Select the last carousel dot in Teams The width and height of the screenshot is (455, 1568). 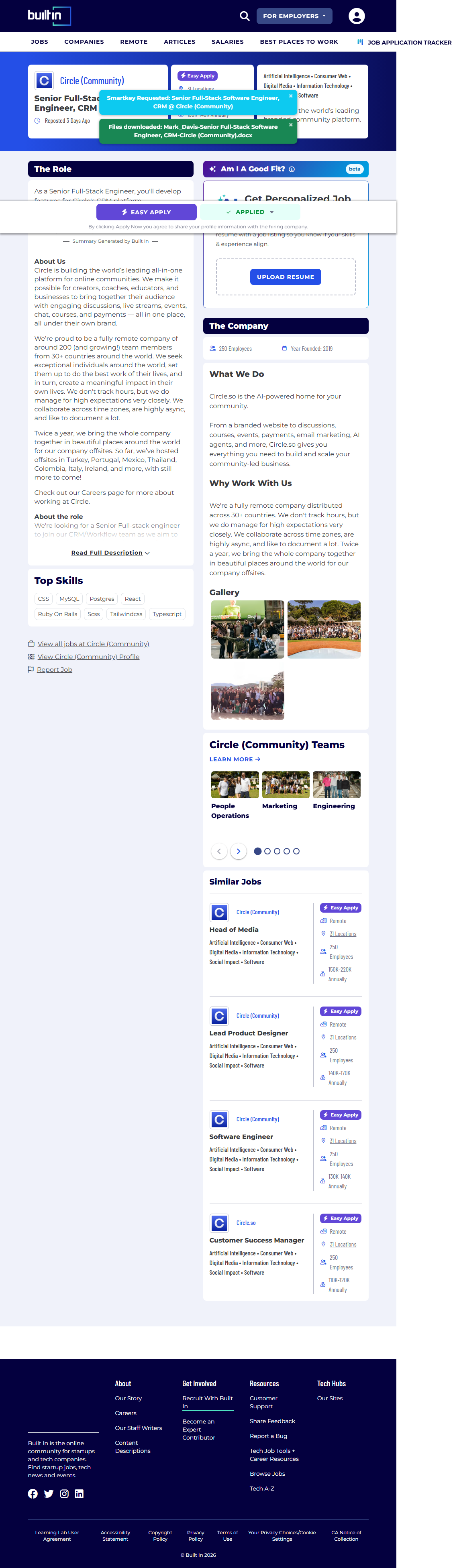296,851
